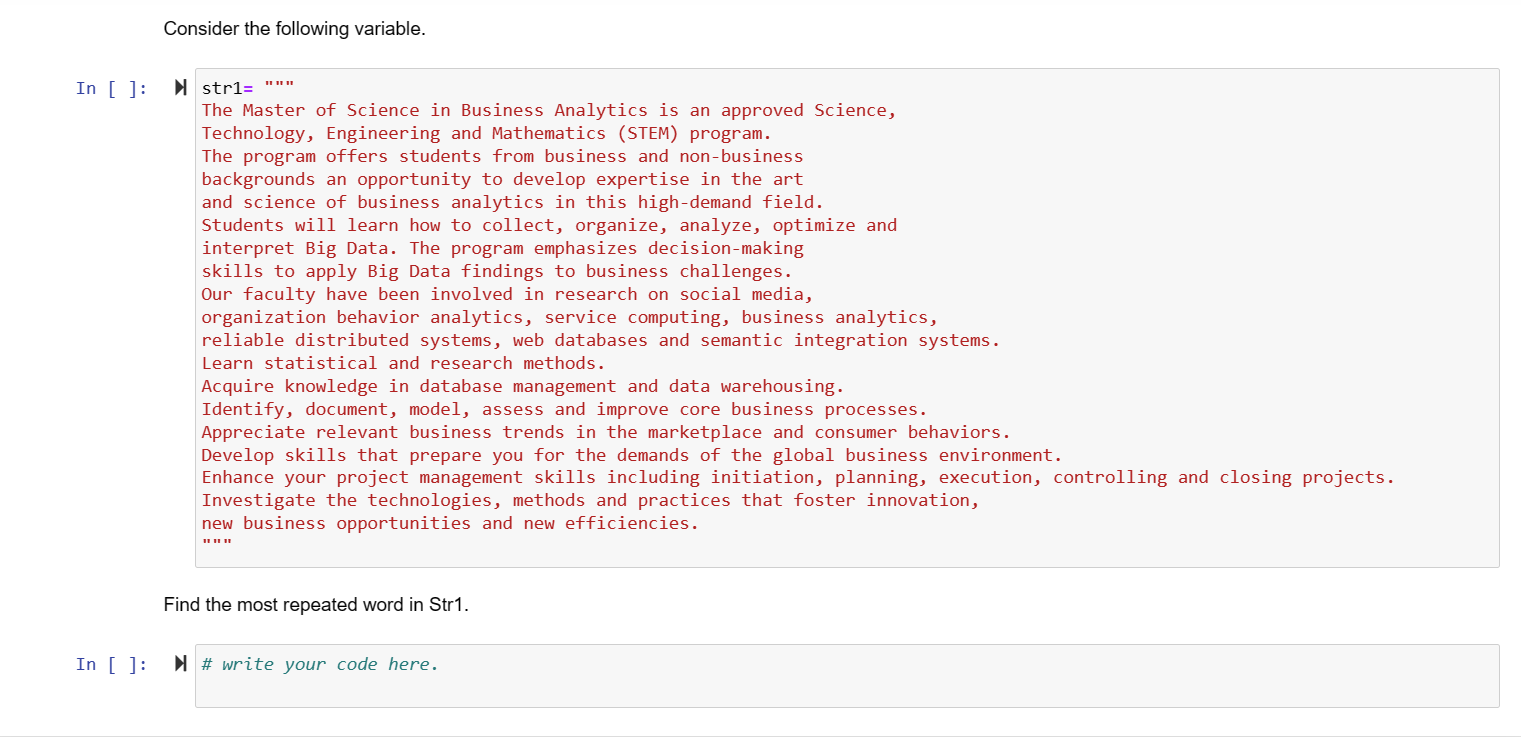This screenshot has height=737, width=1521.
Task: Click the run icon beside the str1 cell
Action: [180, 88]
